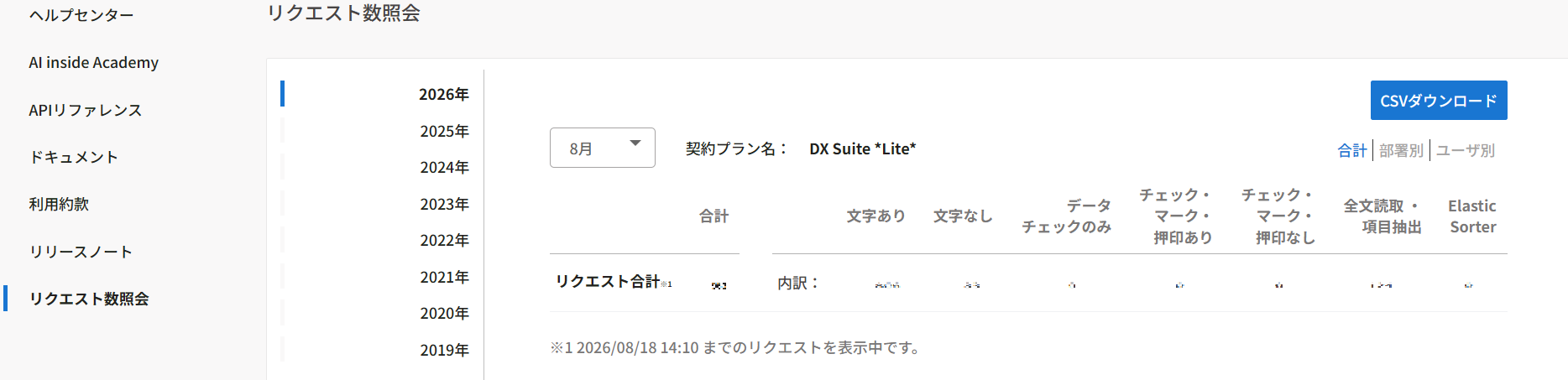Go to APIリファレンス page
Image resolution: width=1568 pixels, height=380 pixels.
point(86,110)
